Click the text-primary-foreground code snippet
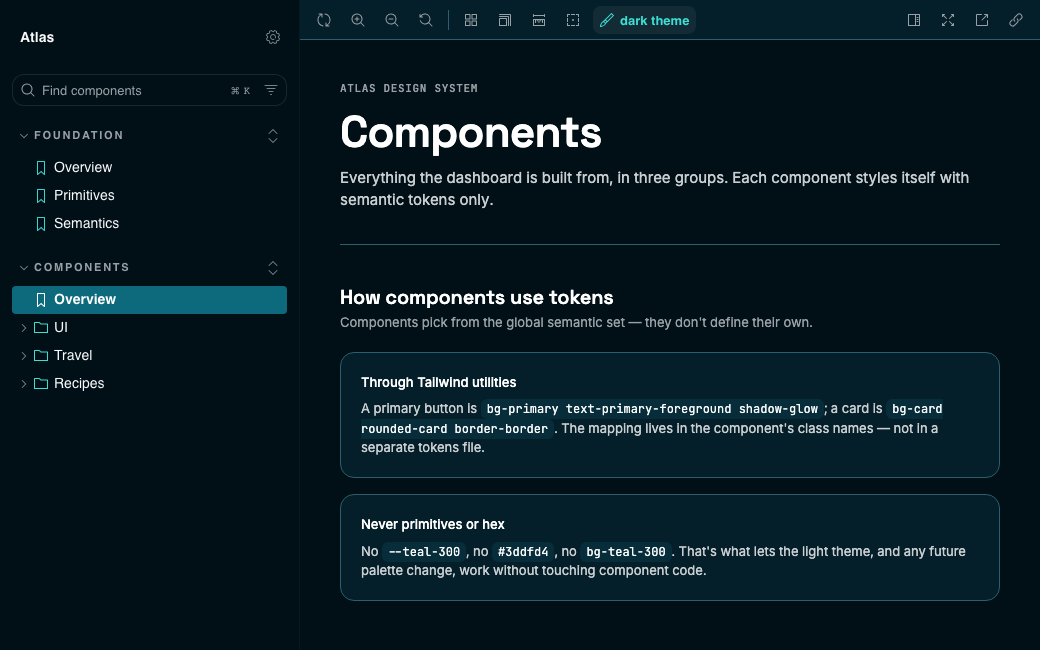 [x=648, y=409]
